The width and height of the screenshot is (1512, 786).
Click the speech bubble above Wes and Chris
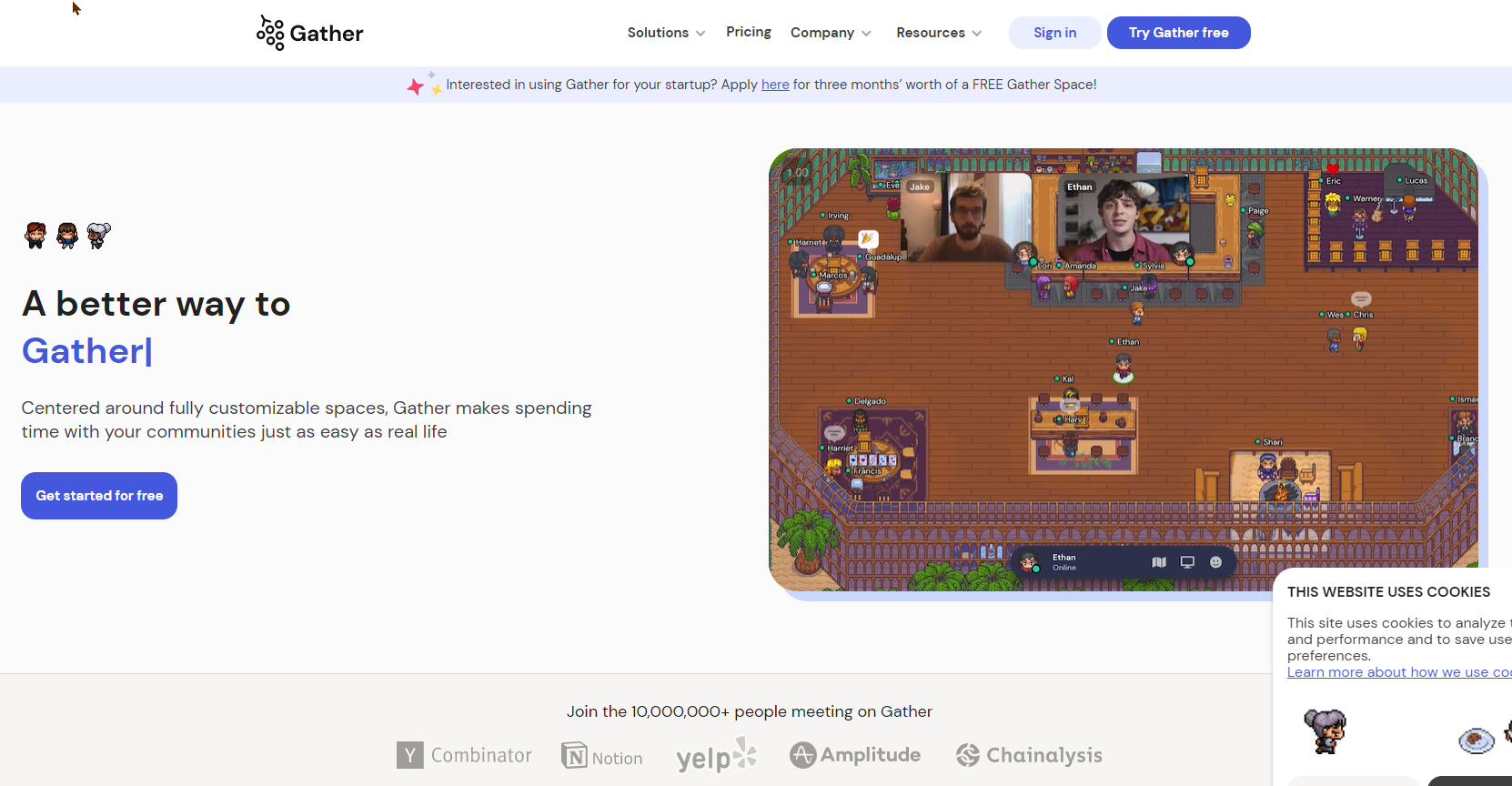pos(1361,298)
